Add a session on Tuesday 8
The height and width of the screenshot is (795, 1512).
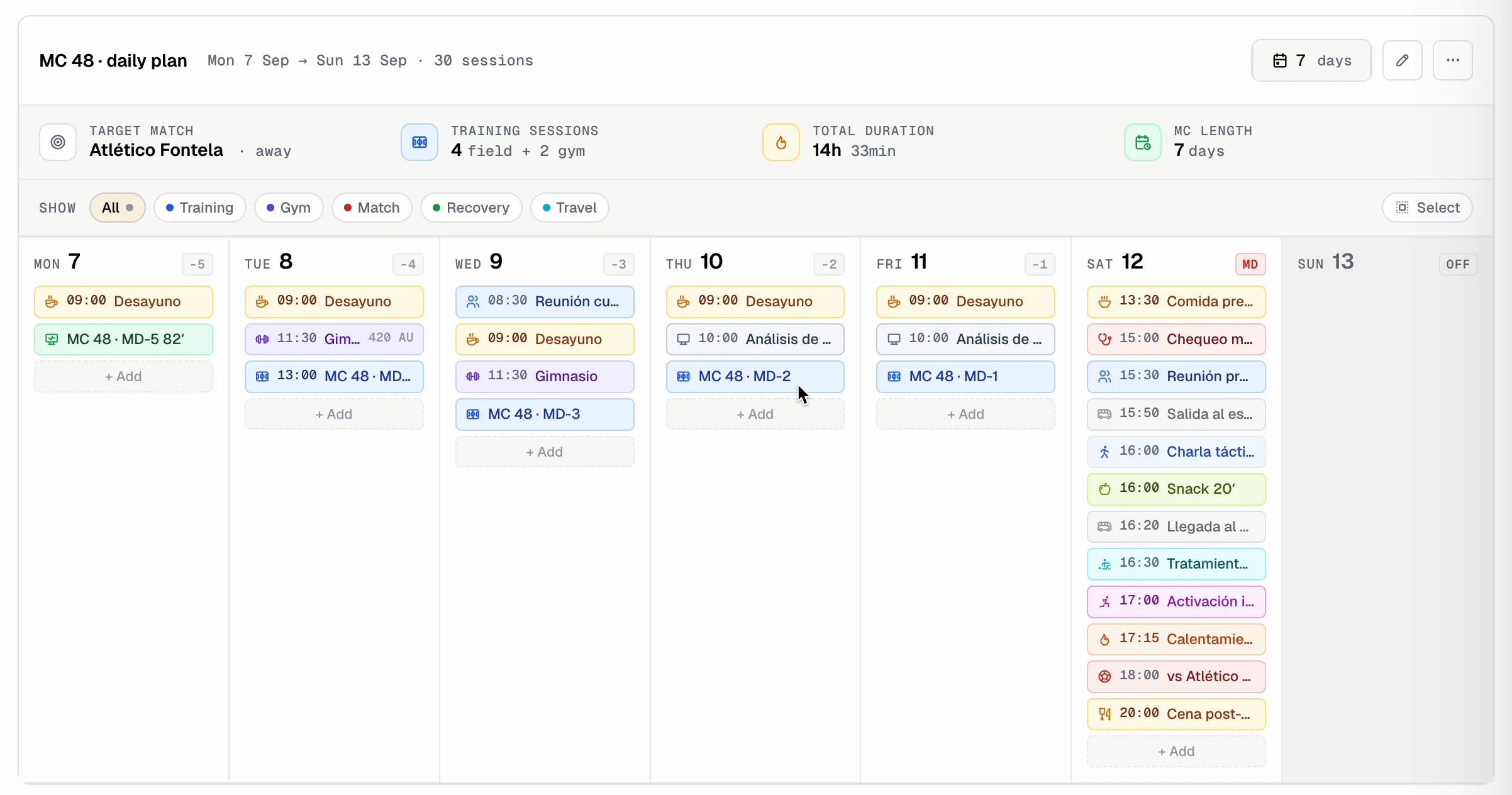pyautogui.click(x=334, y=414)
